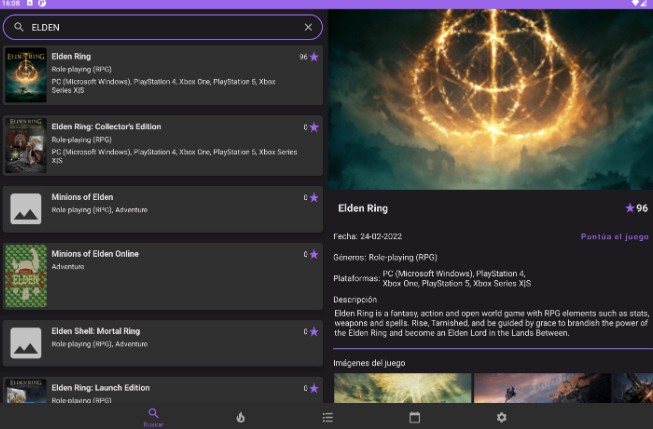Image resolution: width=653 pixels, height=429 pixels.
Task: Open the Buscar search tab
Action: (x=153, y=417)
